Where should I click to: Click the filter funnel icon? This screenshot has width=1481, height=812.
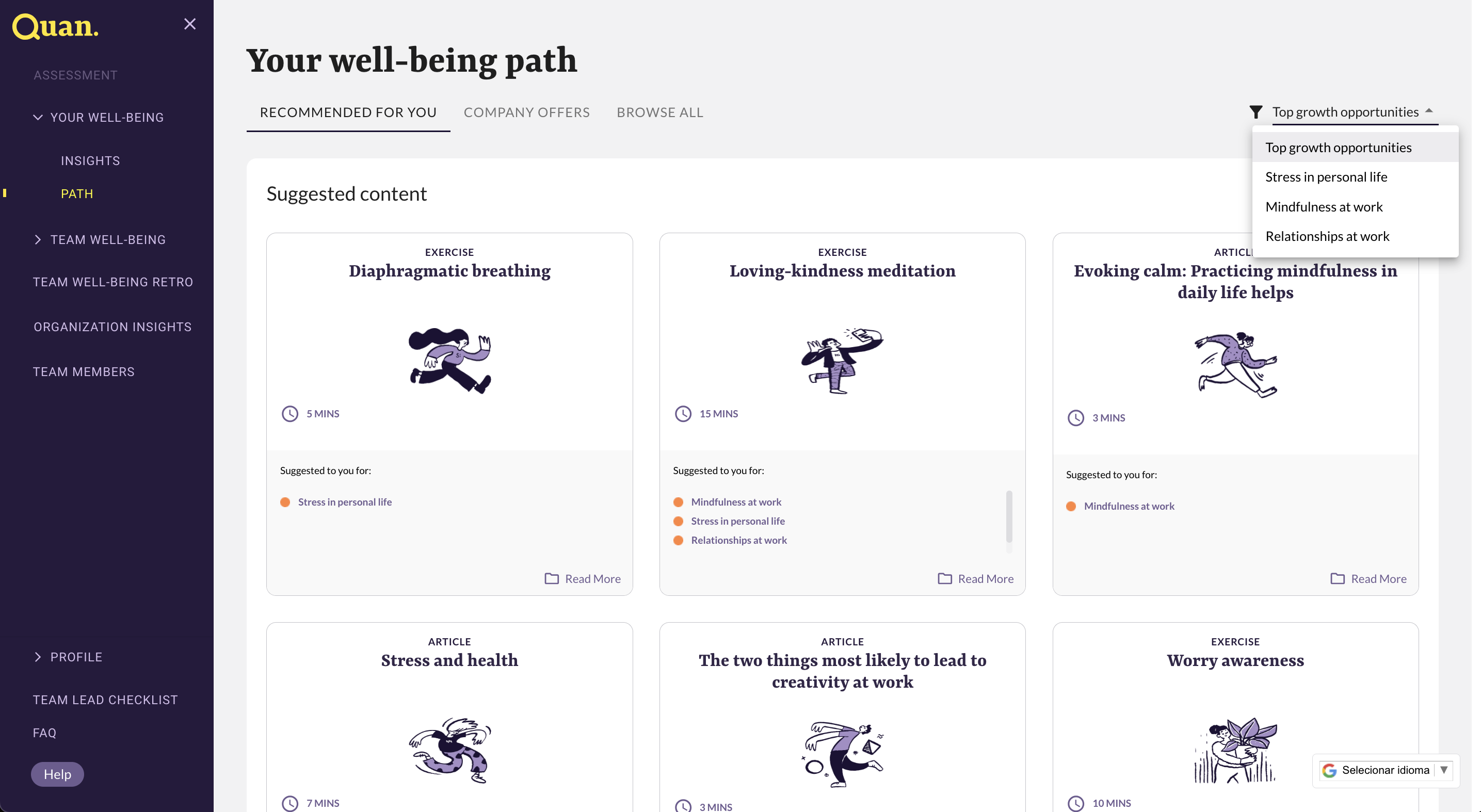pyautogui.click(x=1256, y=112)
